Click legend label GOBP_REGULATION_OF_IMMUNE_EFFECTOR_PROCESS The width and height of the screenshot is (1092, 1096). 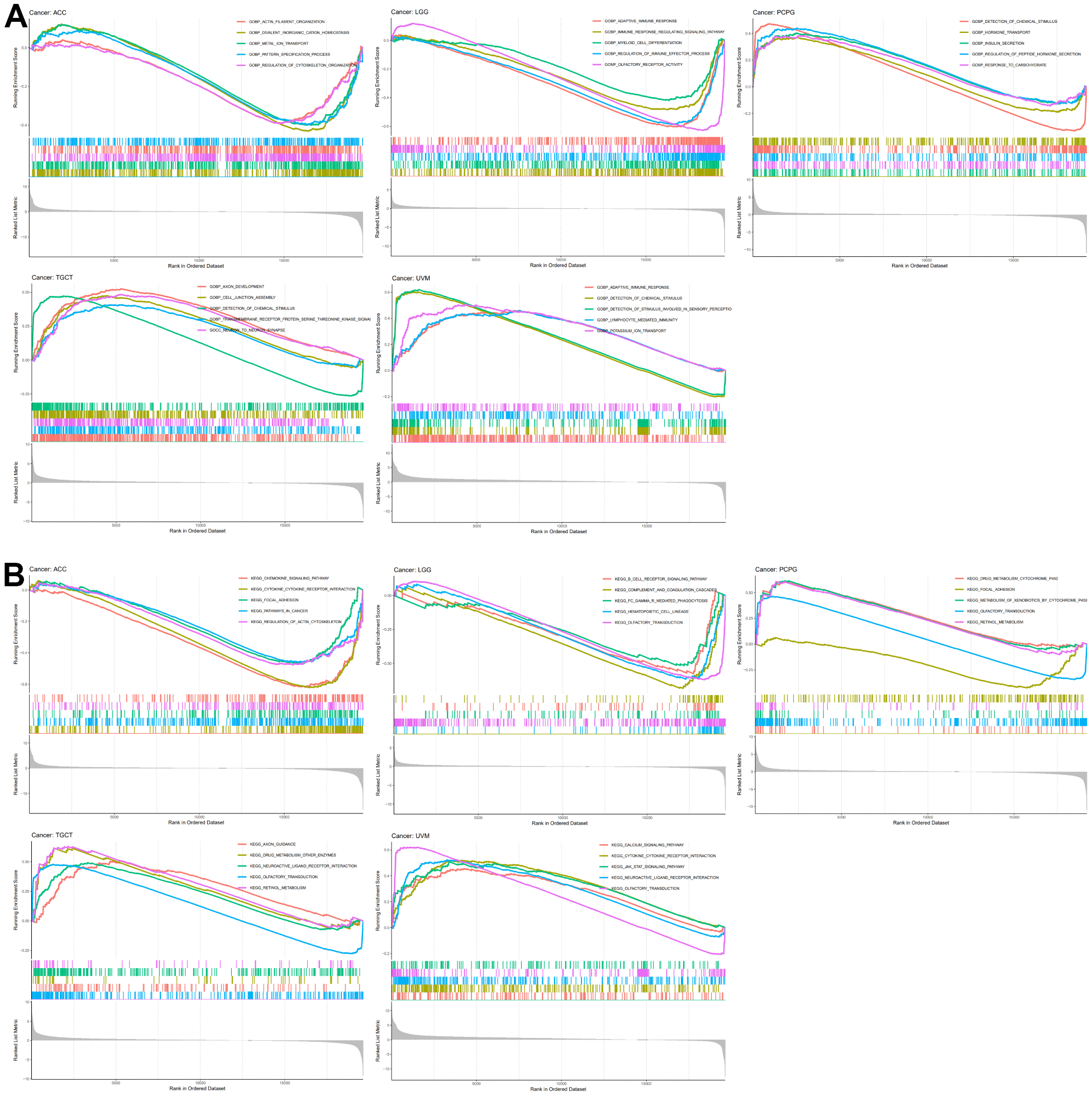click(657, 54)
